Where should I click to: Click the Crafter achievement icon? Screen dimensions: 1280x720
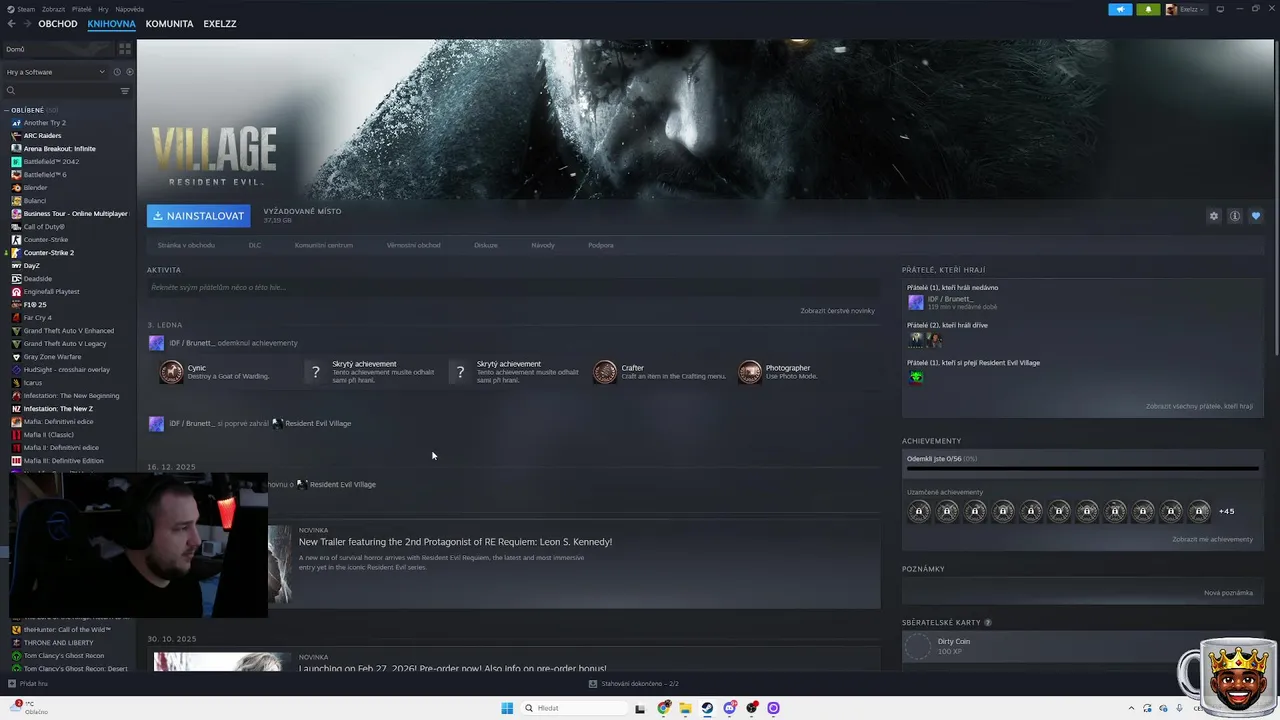(x=605, y=372)
